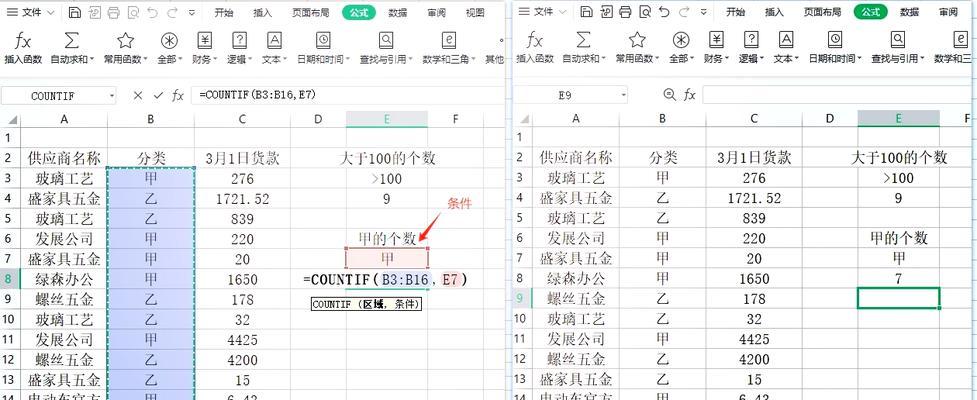Image resolution: width=977 pixels, height=400 pixels.
Task: Click the zoom magnifier icon by right formula bar
Action: click(x=670, y=95)
